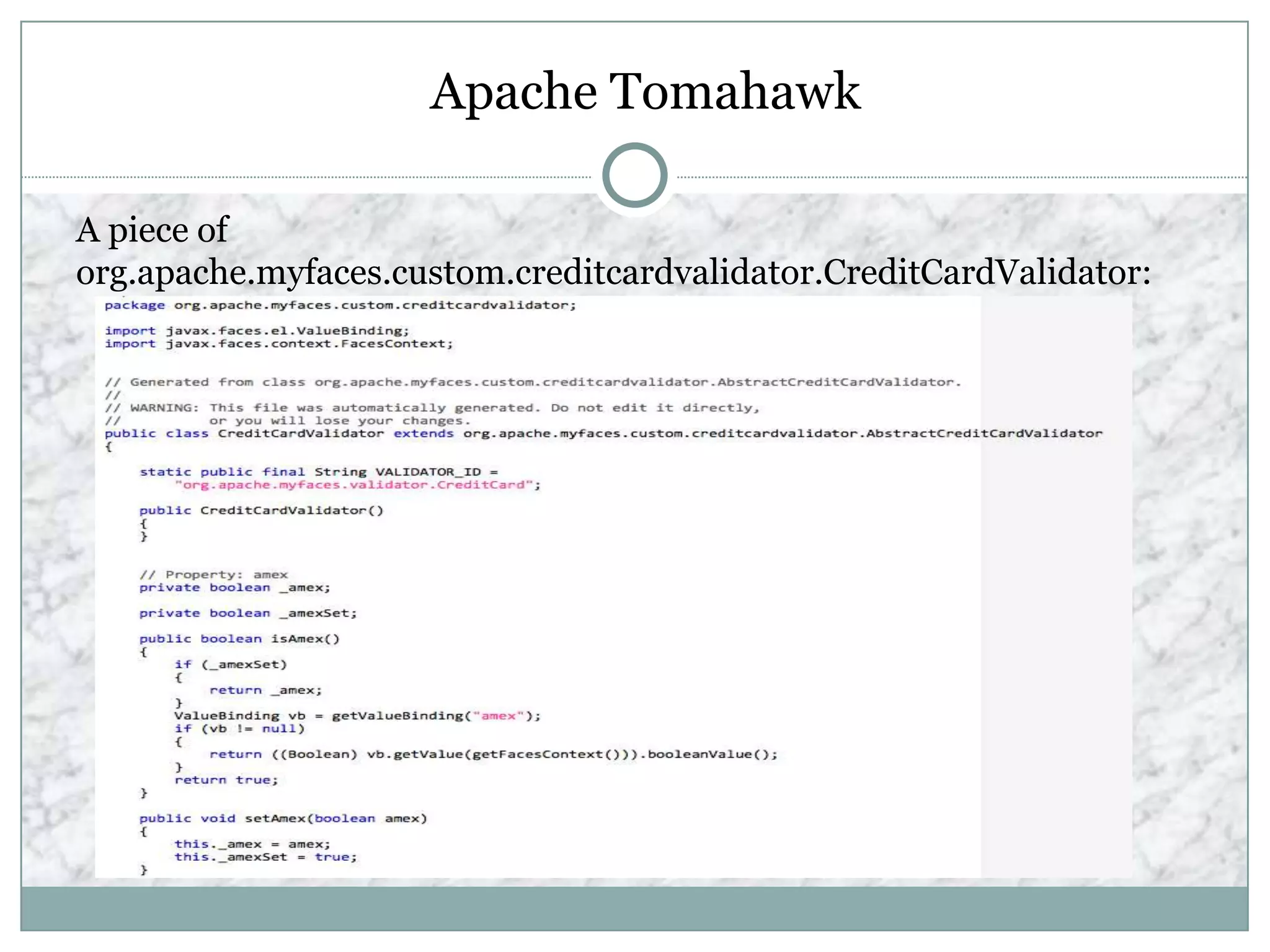Click the Apache Tomahawk slide title
The image size is (1270, 952).
(645, 92)
